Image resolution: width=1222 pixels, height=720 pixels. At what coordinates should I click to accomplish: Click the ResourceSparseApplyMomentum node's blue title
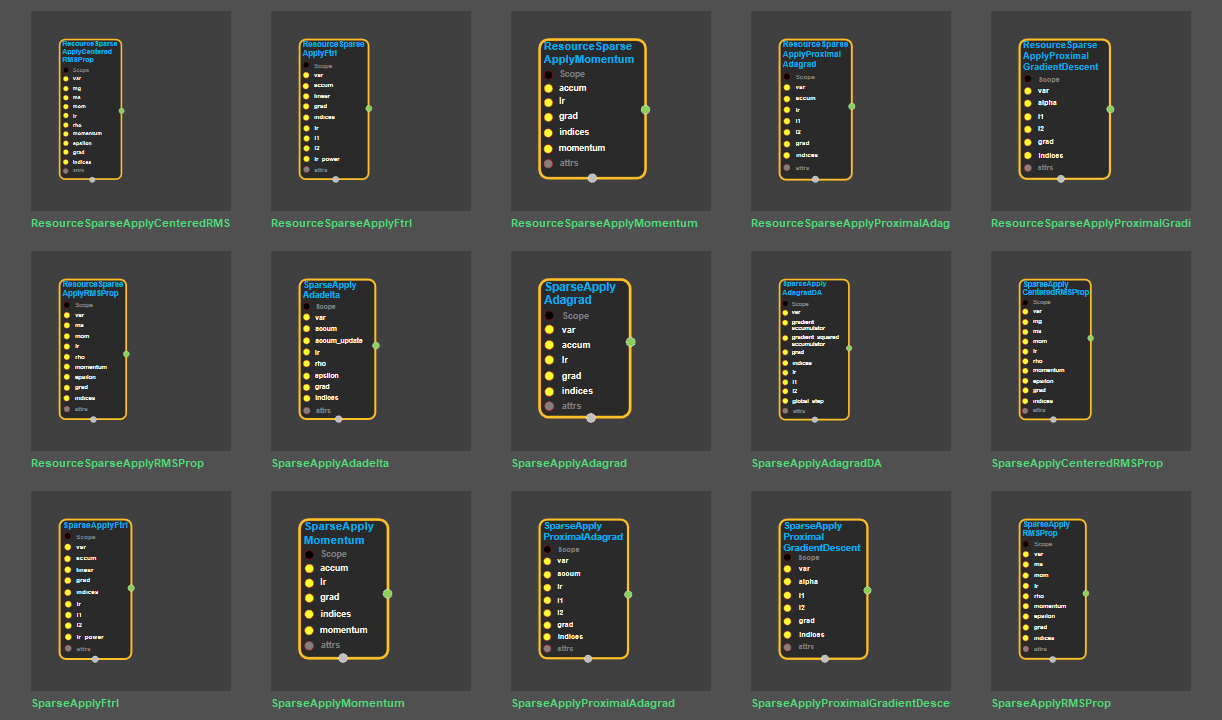pyautogui.click(x=588, y=53)
